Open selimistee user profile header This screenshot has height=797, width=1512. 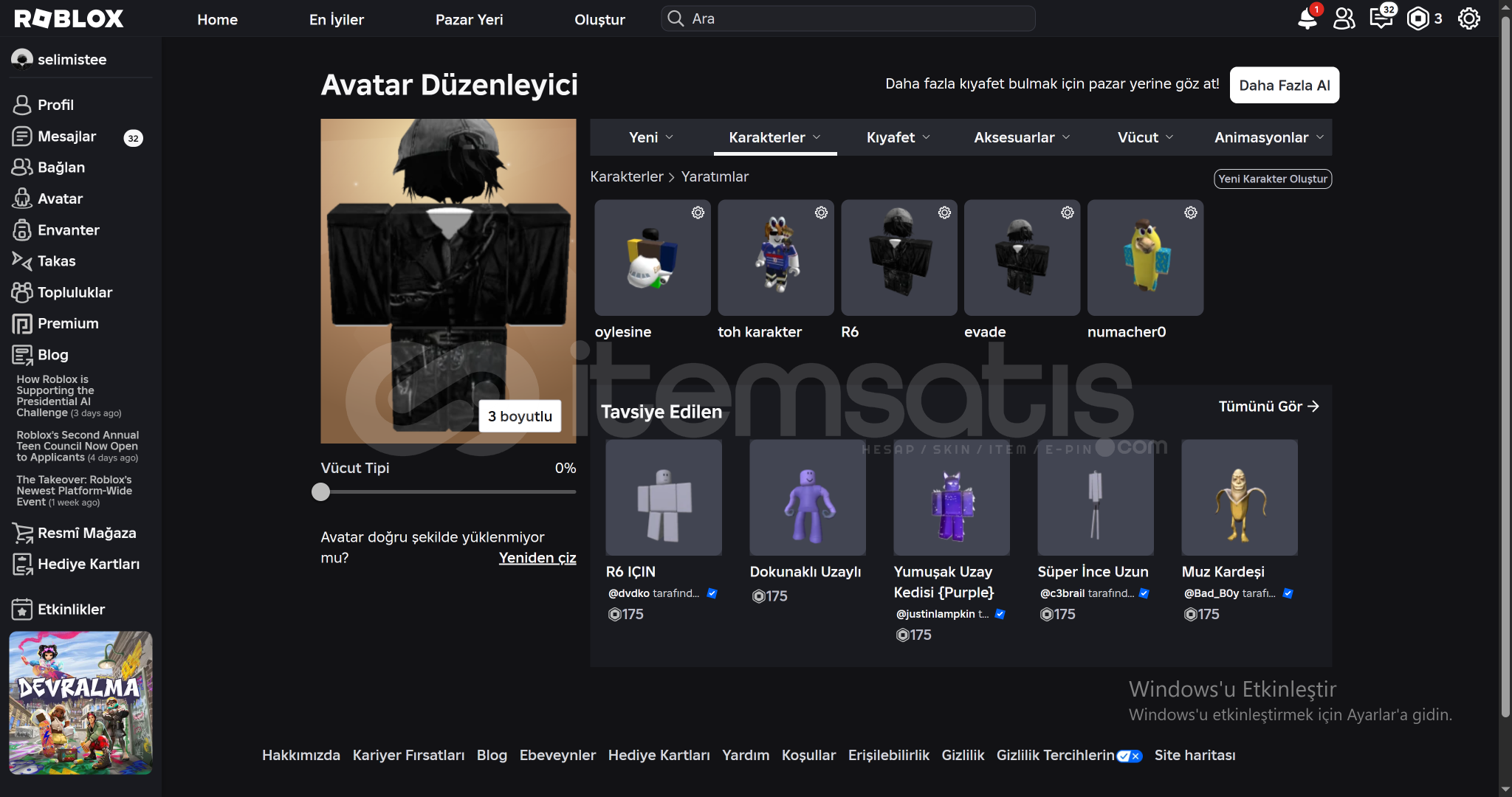tap(59, 59)
